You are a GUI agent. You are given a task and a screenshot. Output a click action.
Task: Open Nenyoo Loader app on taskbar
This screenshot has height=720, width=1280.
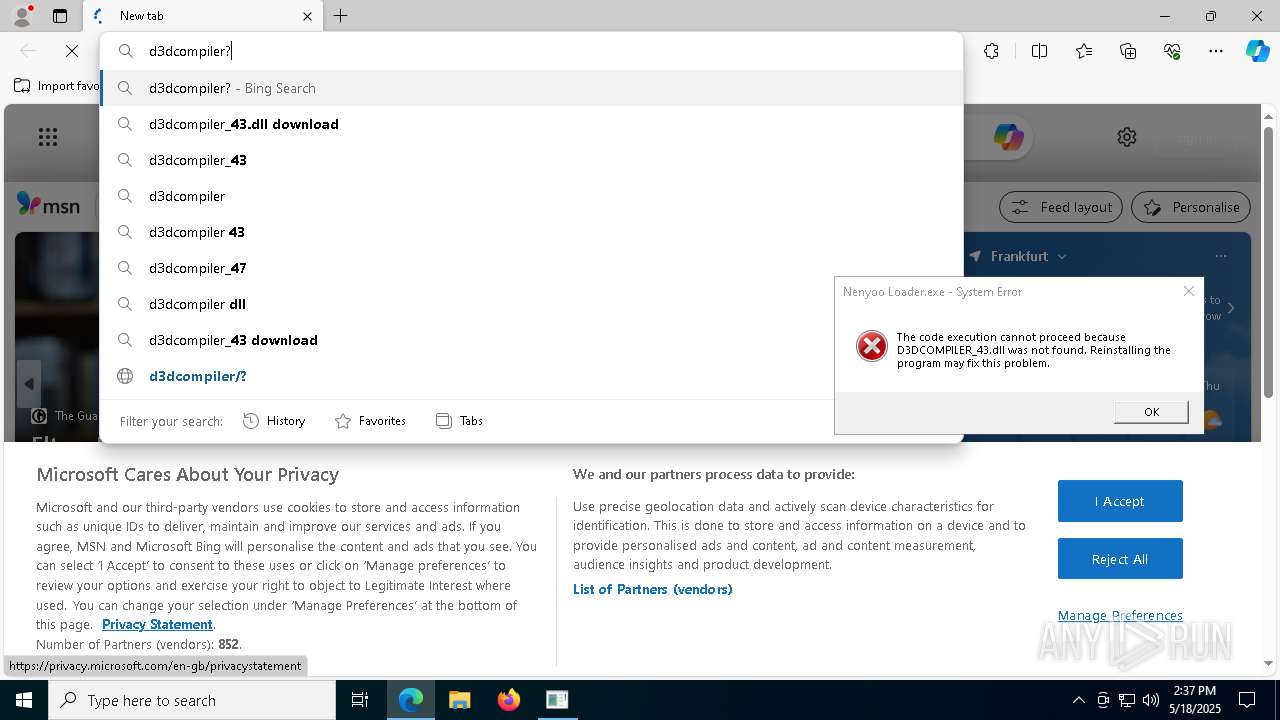click(x=557, y=700)
